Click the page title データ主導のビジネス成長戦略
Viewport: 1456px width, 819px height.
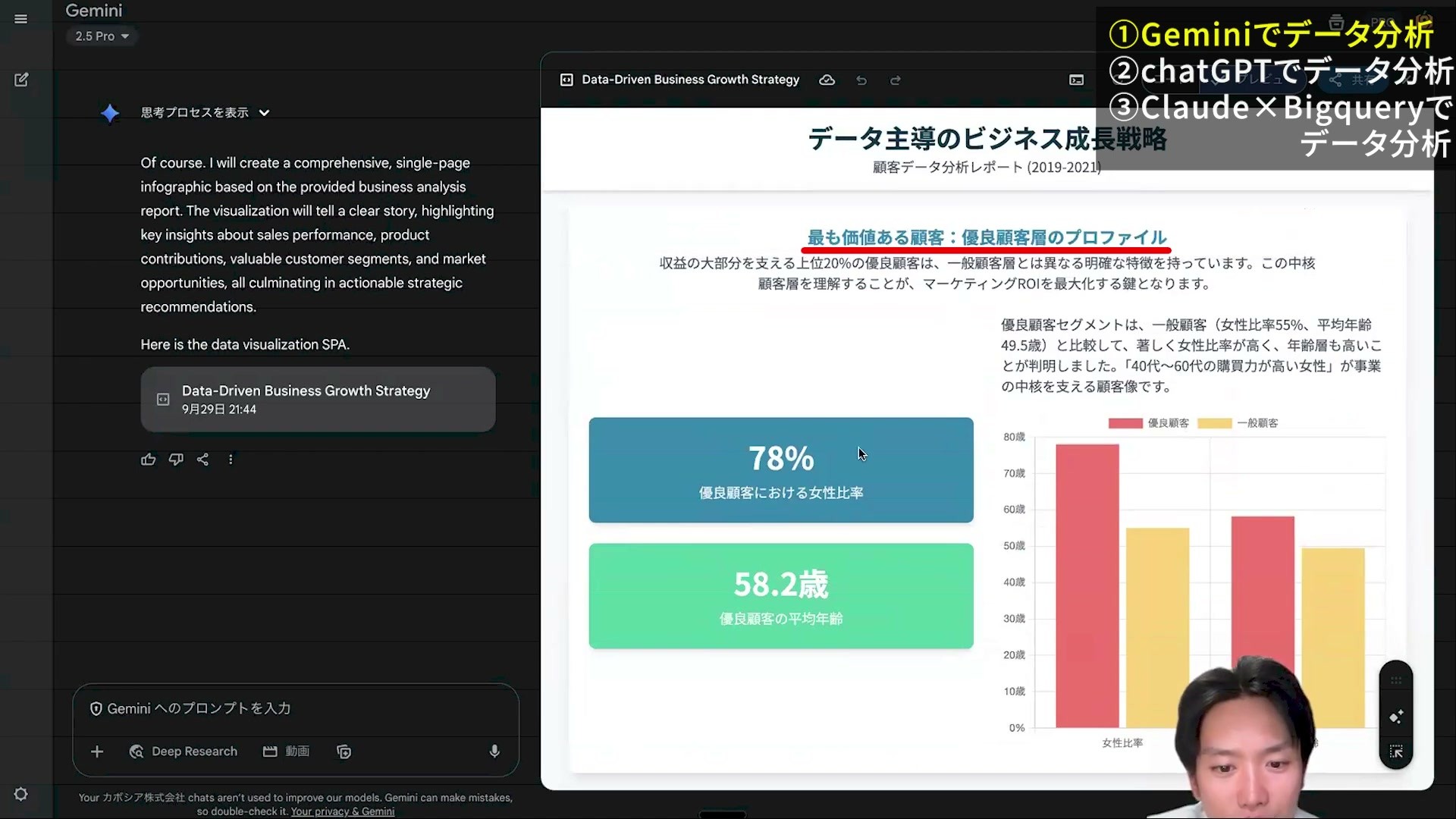tap(987, 139)
